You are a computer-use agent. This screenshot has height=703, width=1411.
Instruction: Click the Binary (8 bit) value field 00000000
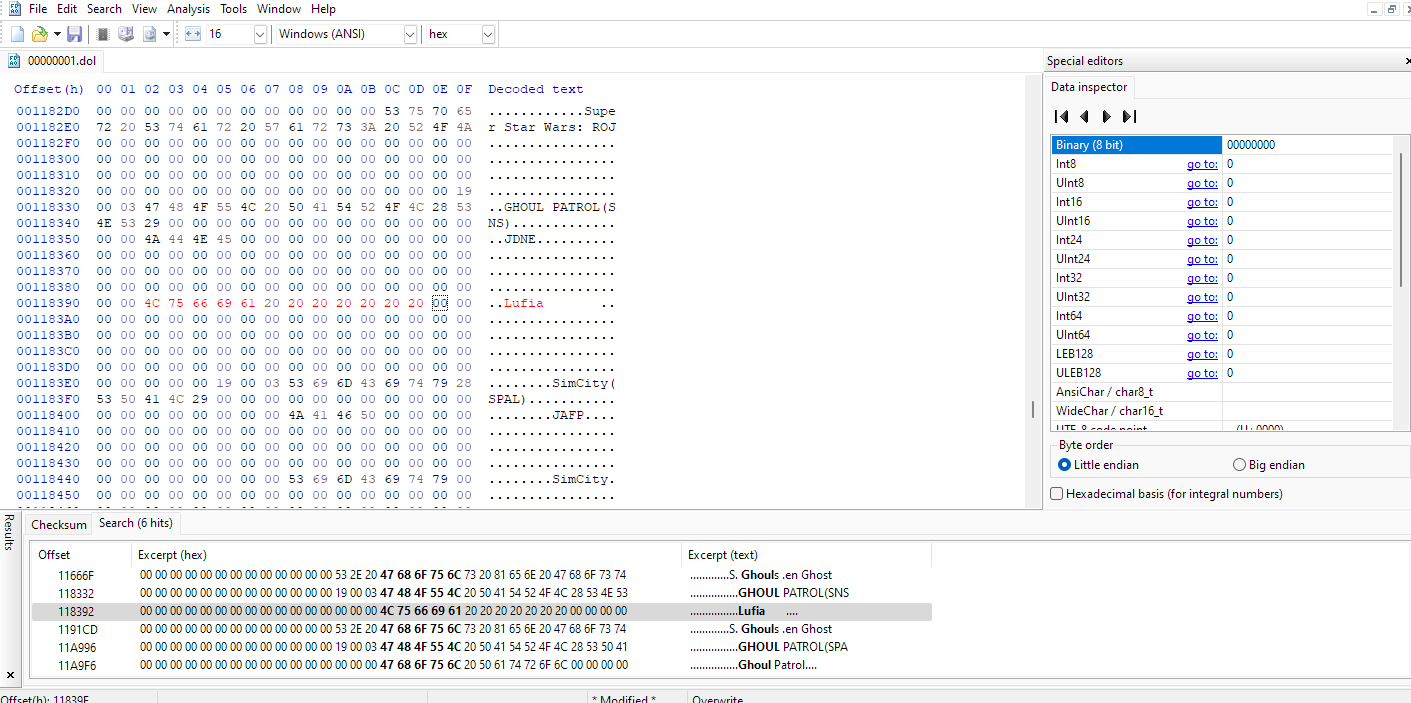tap(1307, 145)
